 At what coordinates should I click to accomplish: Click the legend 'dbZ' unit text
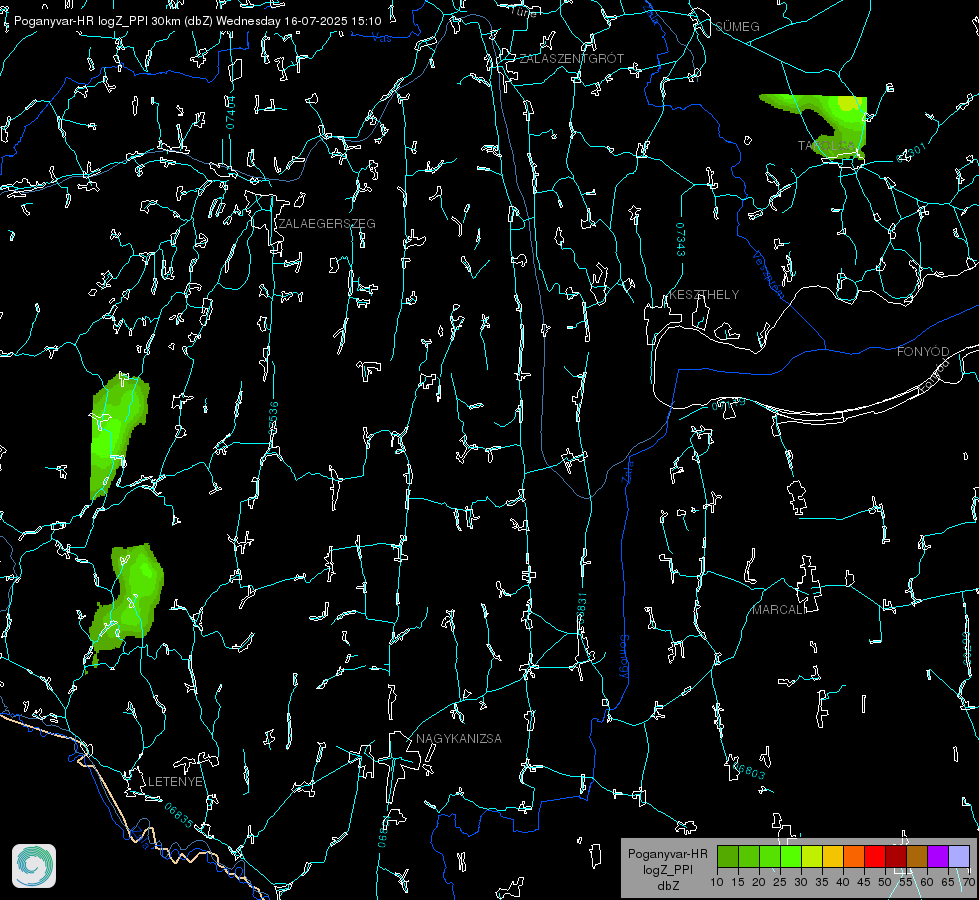667,886
